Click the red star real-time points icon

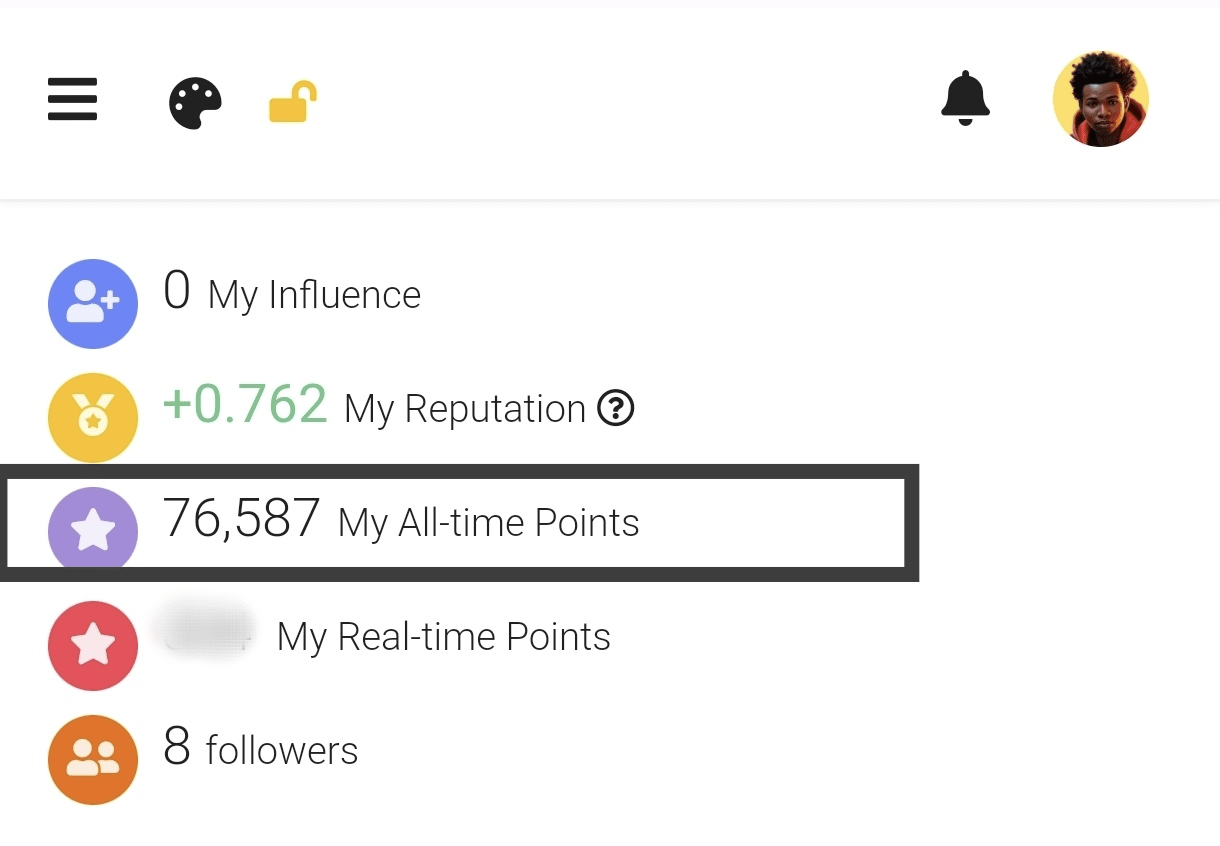pos(93,645)
